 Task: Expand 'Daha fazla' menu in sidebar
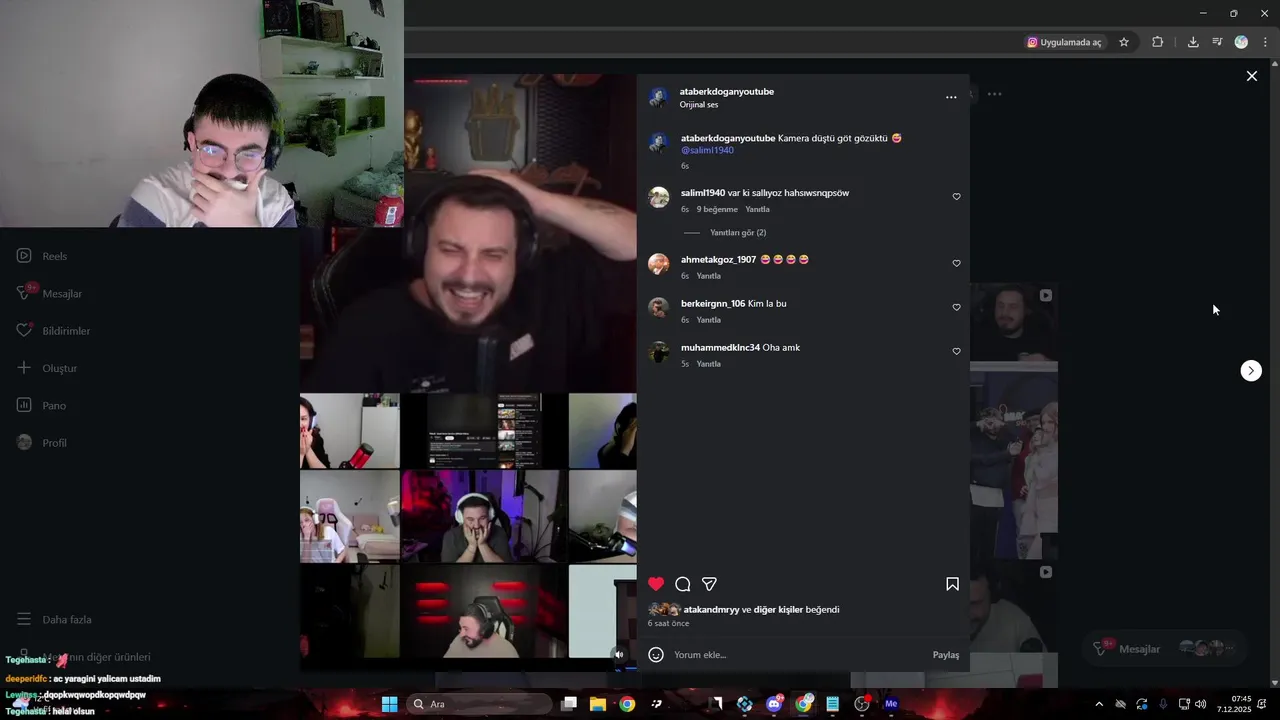tap(54, 620)
